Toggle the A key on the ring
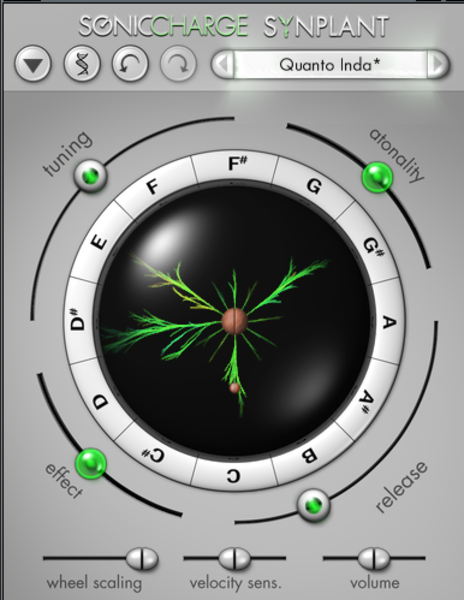Screen dimensions: 464x600 pyautogui.click(x=388, y=322)
